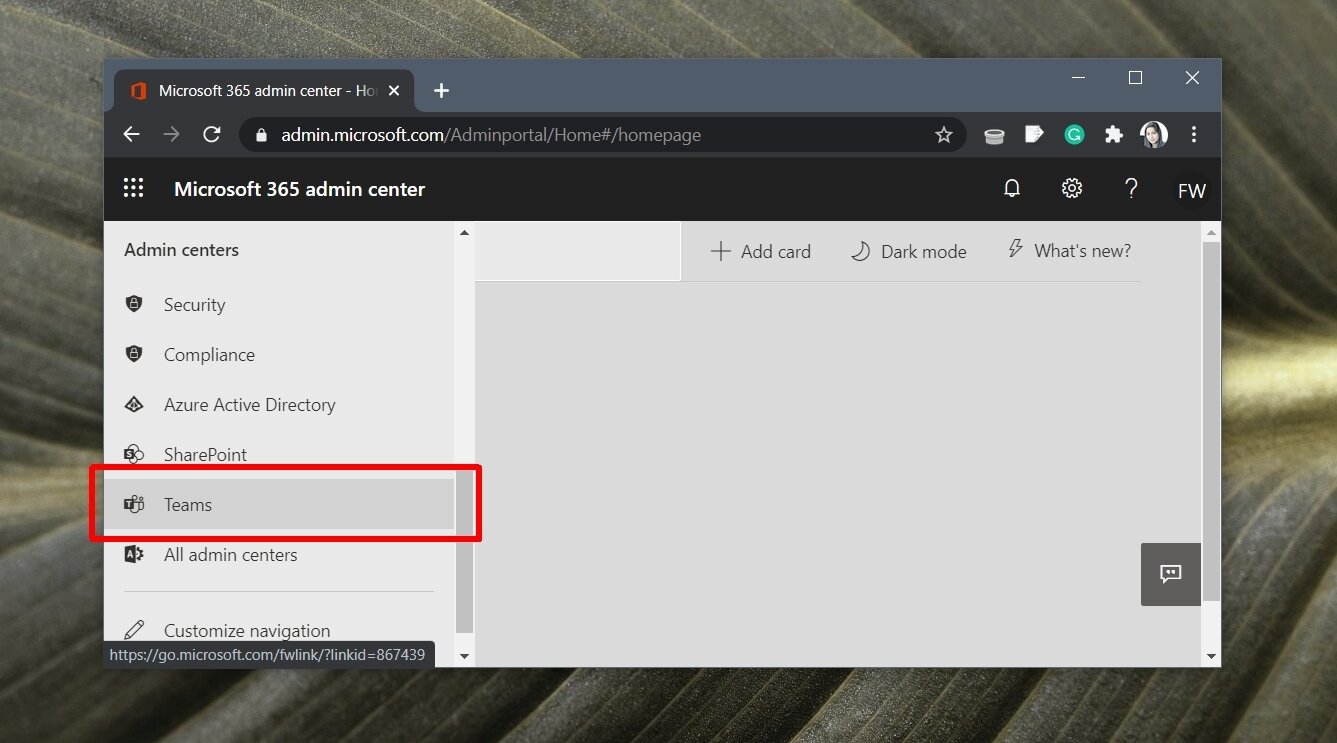Screen dimensions: 1337x743
Task: Click Customize navigation at sidebar bottom
Action: point(246,630)
